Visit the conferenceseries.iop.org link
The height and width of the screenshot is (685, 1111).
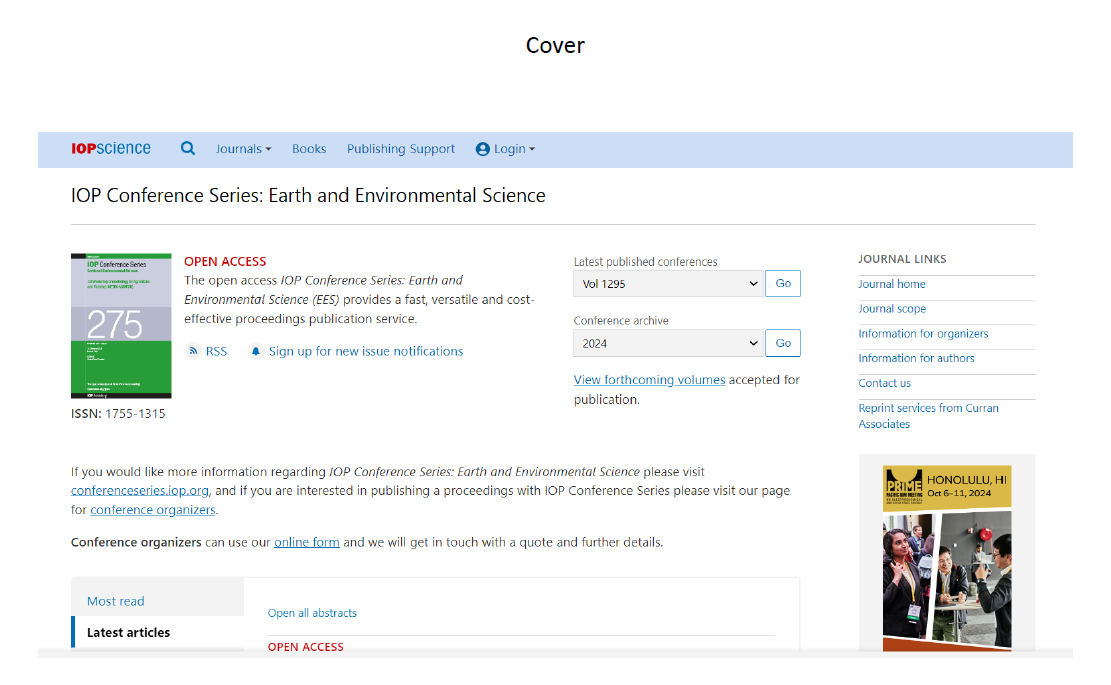pos(140,490)
